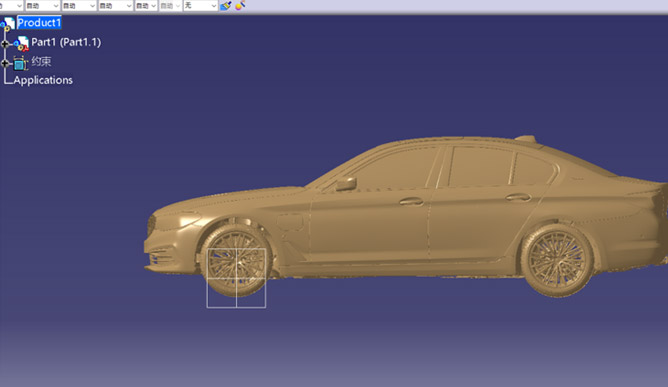Viewport: 668px width, 387px height.
Task: Click the white manipulator box on front wheel
Action: coord(236,278)
